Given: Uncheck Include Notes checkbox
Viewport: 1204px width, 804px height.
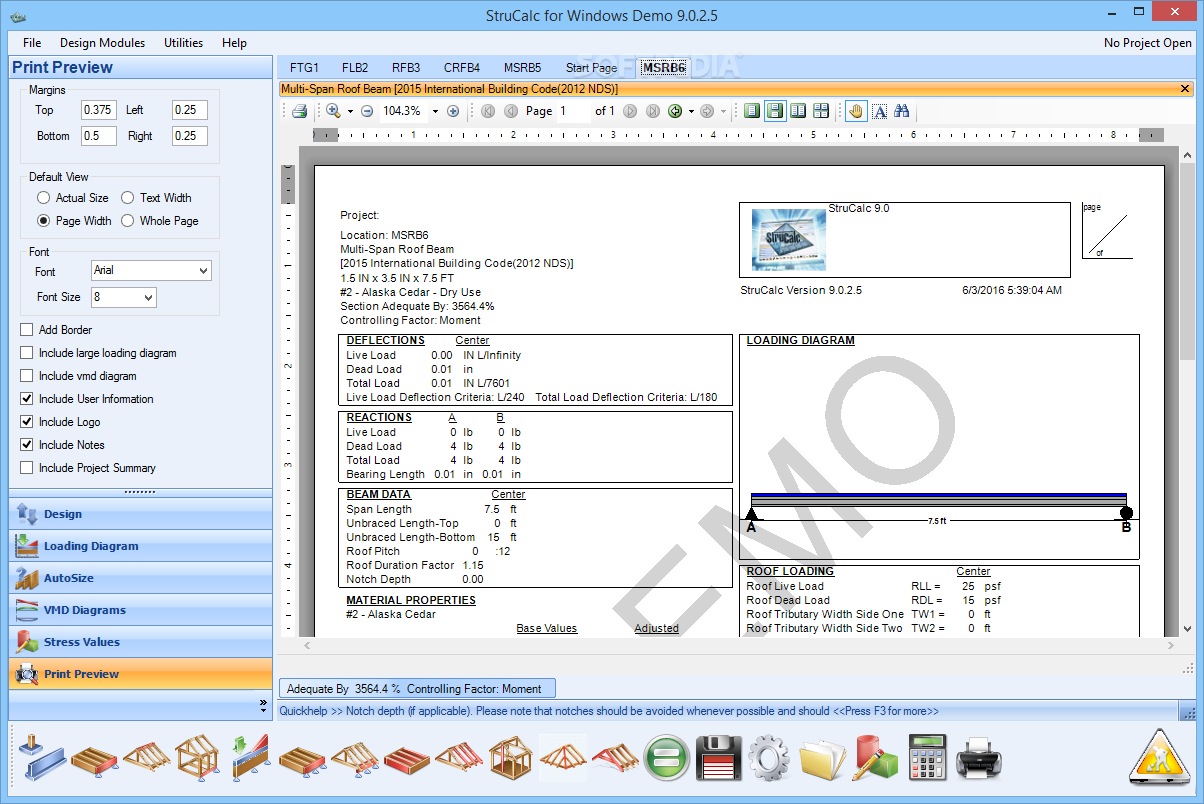Looking at the screenshot, I should [x=26, y=445].
